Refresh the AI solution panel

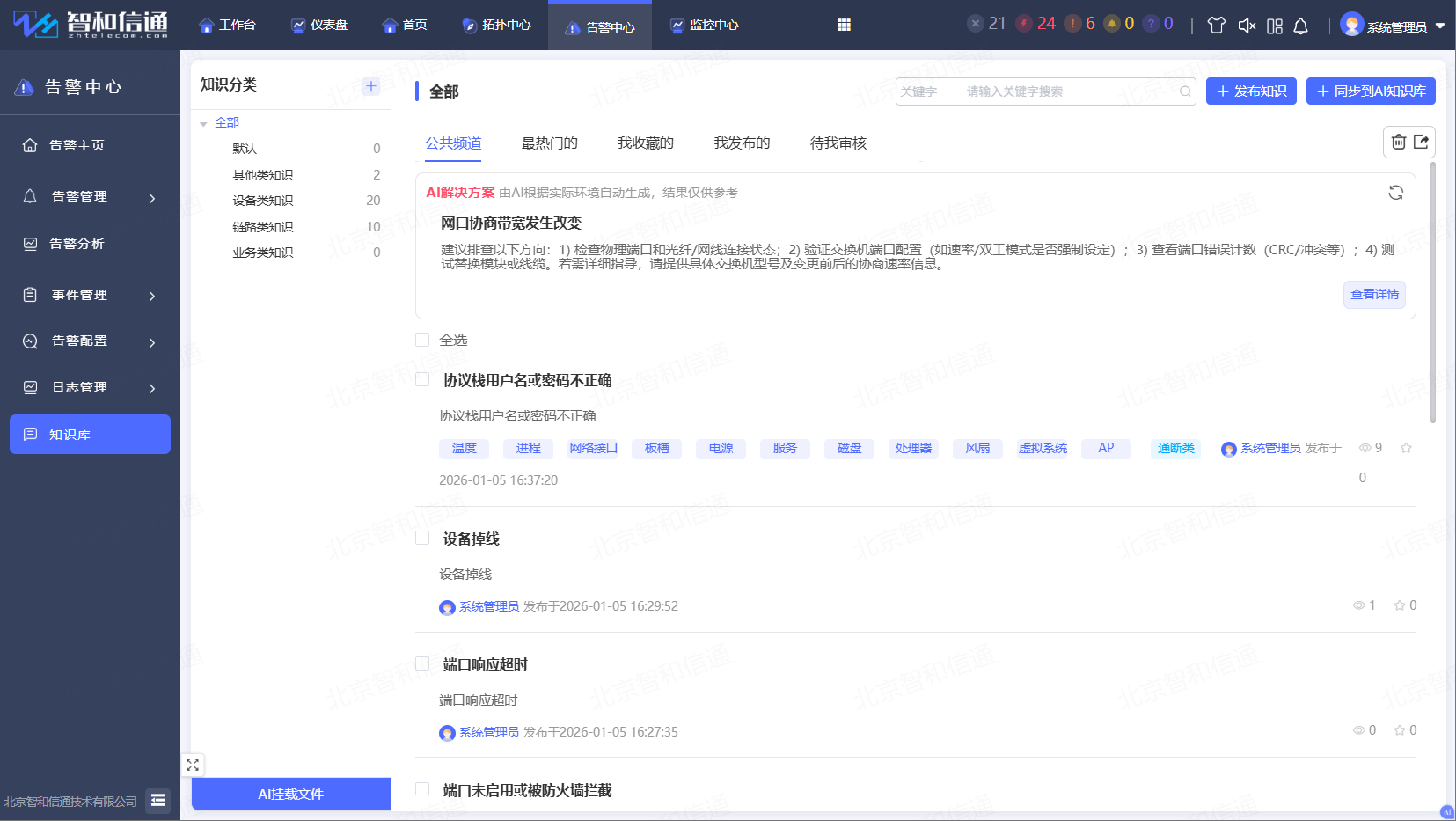click(1395, 193)
